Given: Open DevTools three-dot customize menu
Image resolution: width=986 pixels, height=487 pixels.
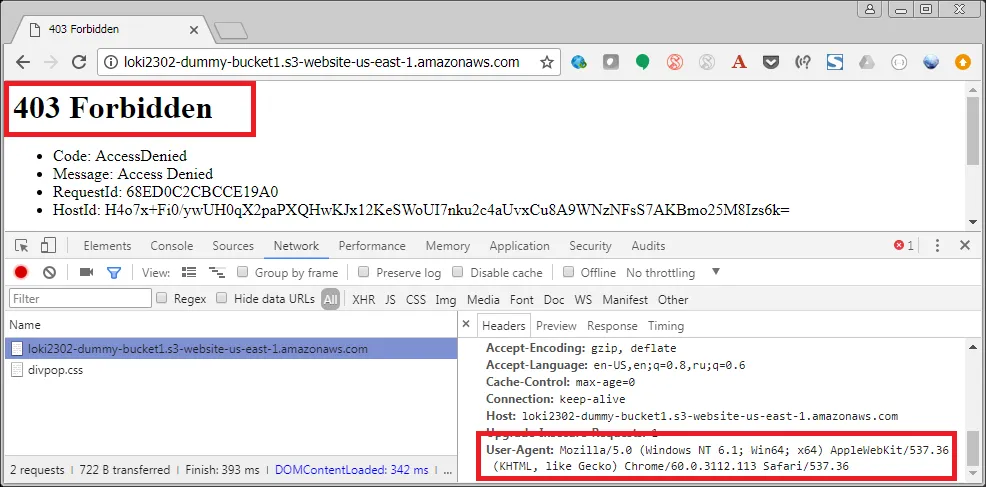Looking at the screenshot, I should point(939,246).
